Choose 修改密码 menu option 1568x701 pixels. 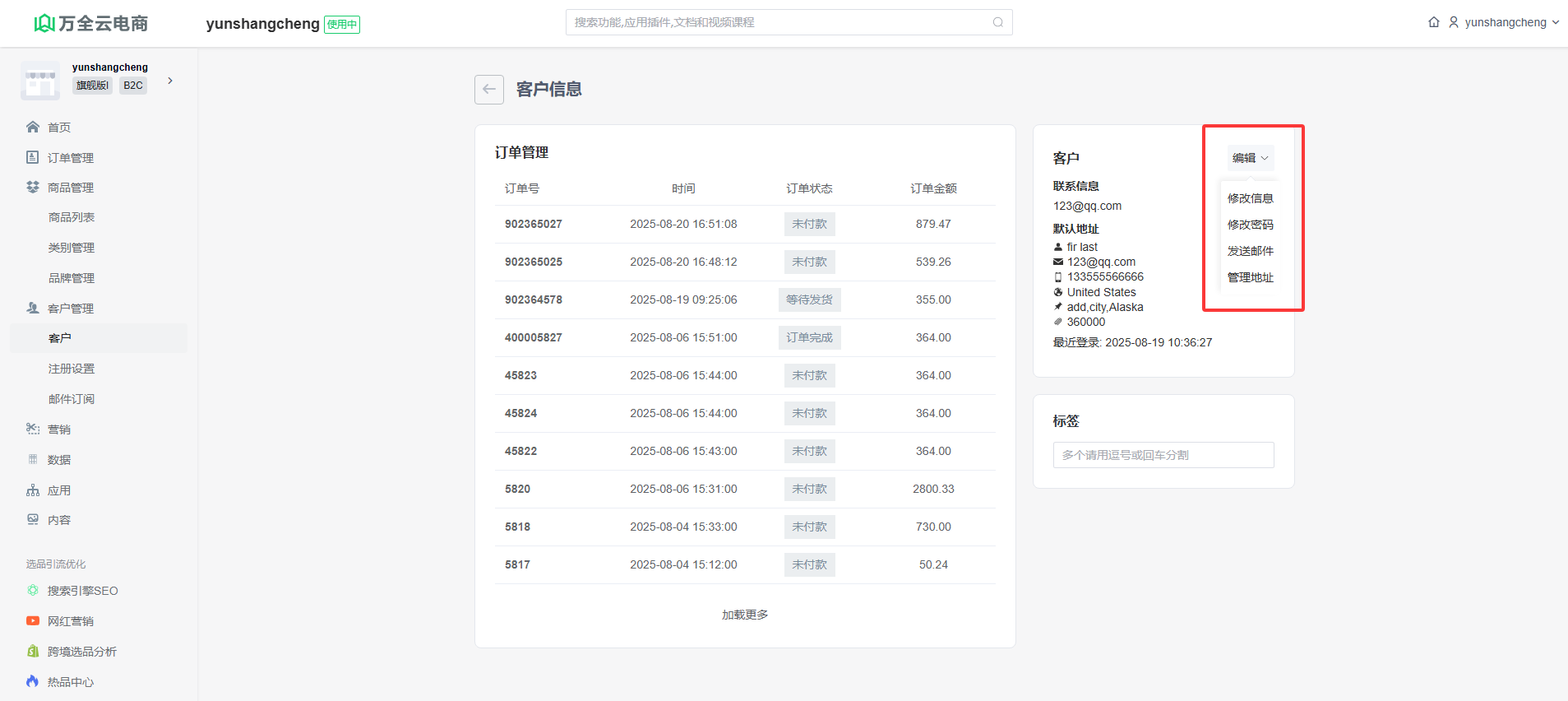coord(1250,225)
